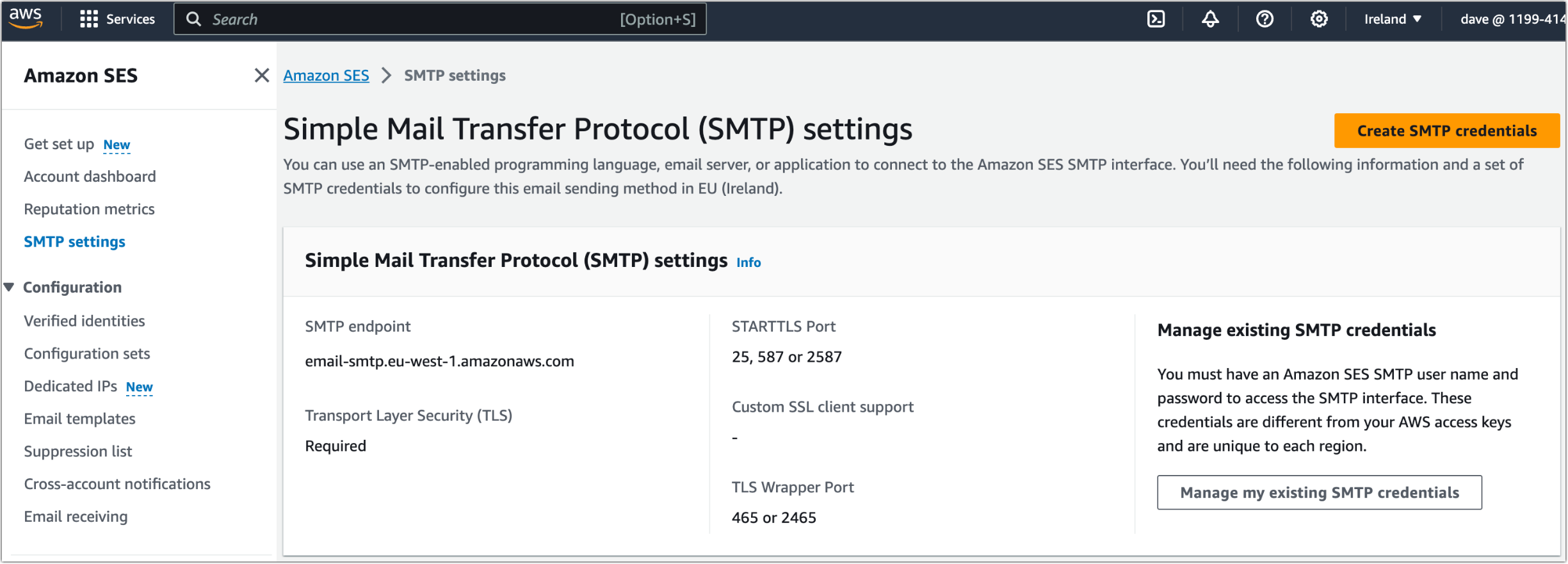Open the settings gear icon
The width and height of the screenshot is (1568, 564).
click(1318, 19)
